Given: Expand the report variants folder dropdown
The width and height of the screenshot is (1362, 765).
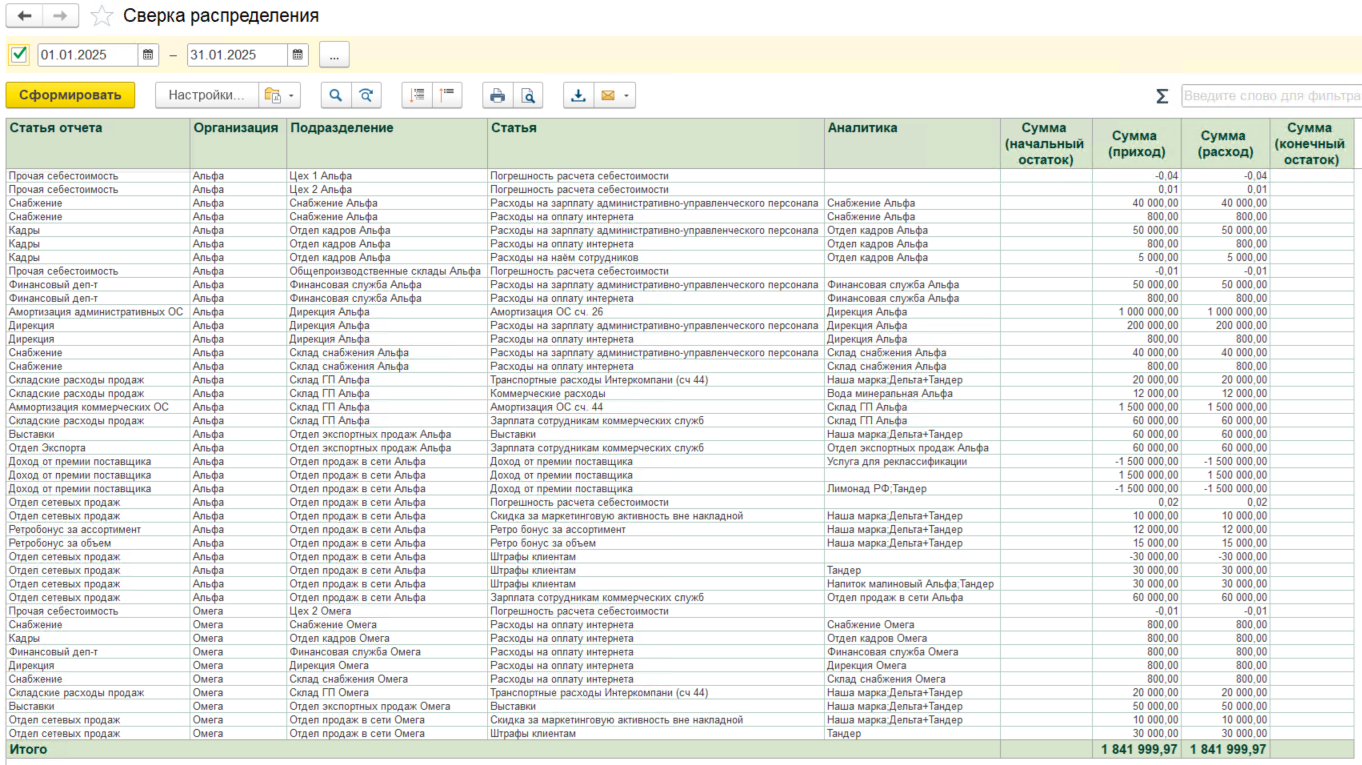Looking at the screenshot, I should [279, 95].
